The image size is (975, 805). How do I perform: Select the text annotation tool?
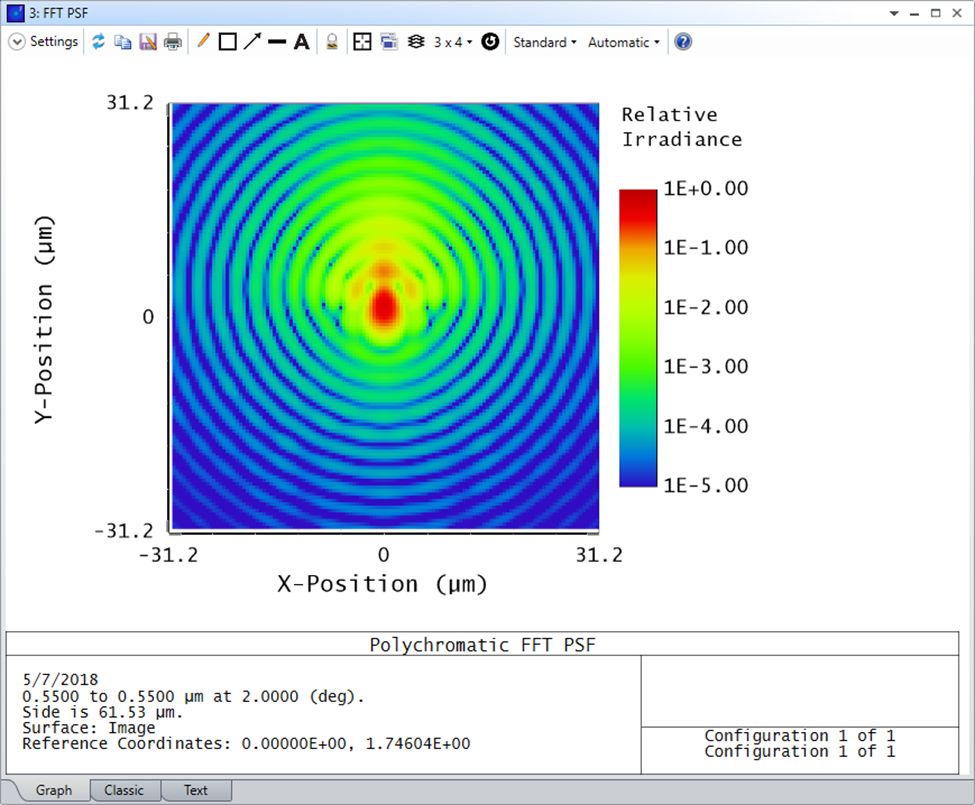[x=301, y=42]
